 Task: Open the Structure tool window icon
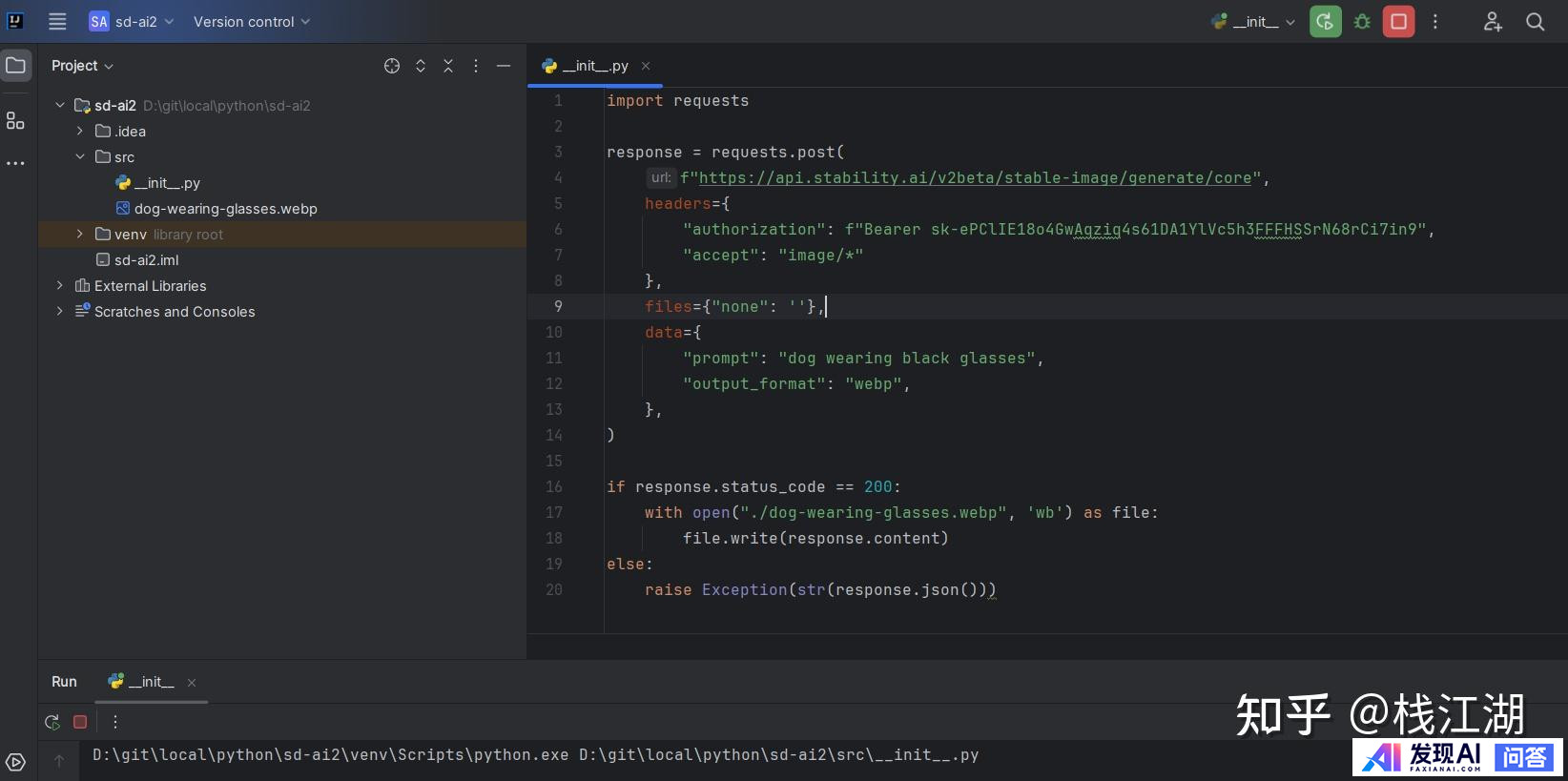tap(16, 120)
